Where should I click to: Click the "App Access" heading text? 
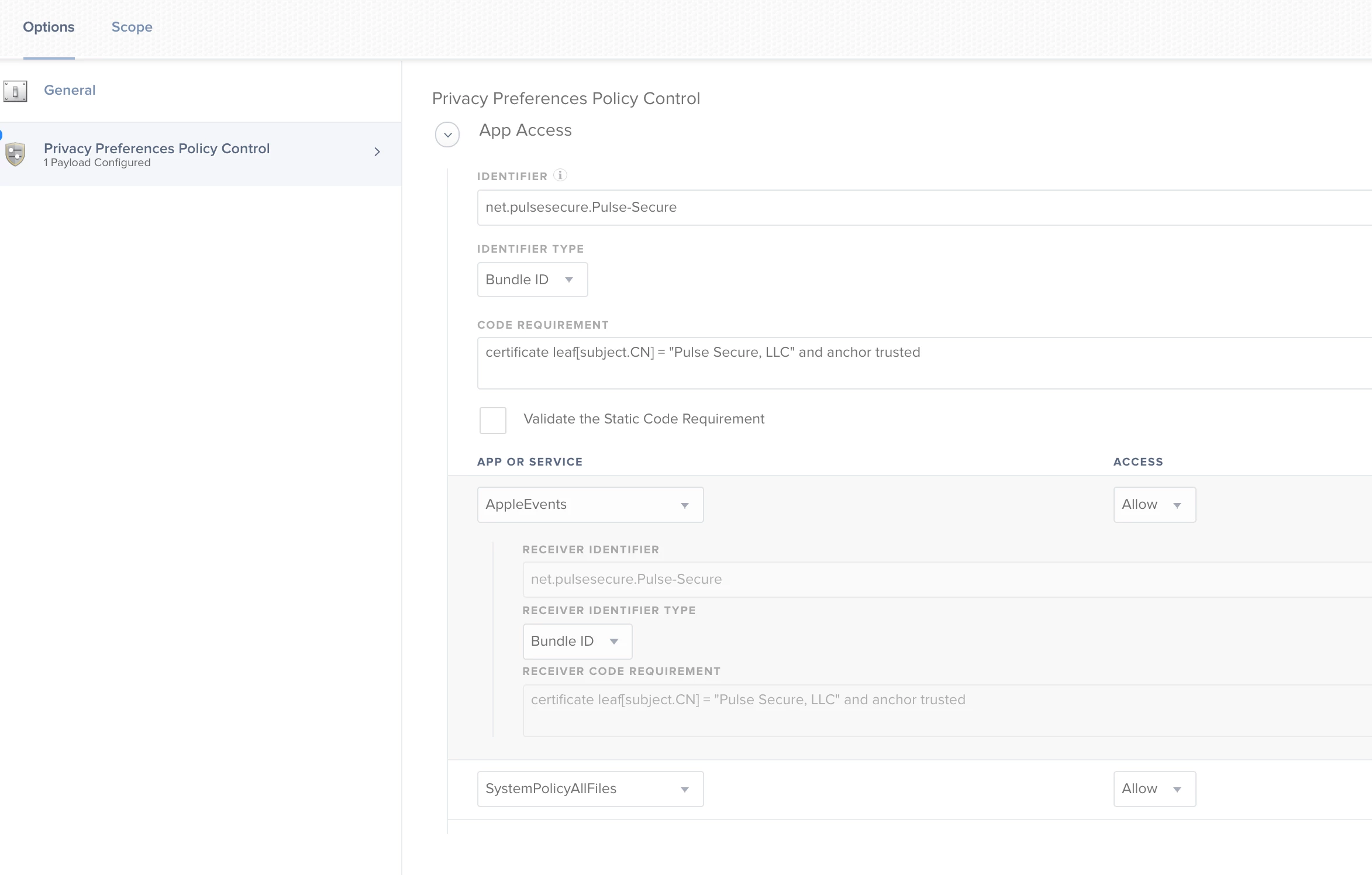525,130
